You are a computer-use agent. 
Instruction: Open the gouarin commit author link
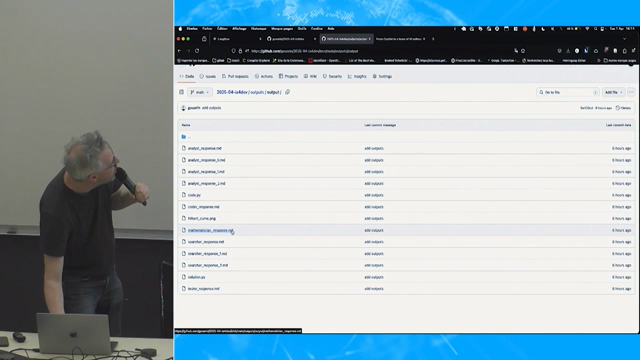click(x=194, y=108)
